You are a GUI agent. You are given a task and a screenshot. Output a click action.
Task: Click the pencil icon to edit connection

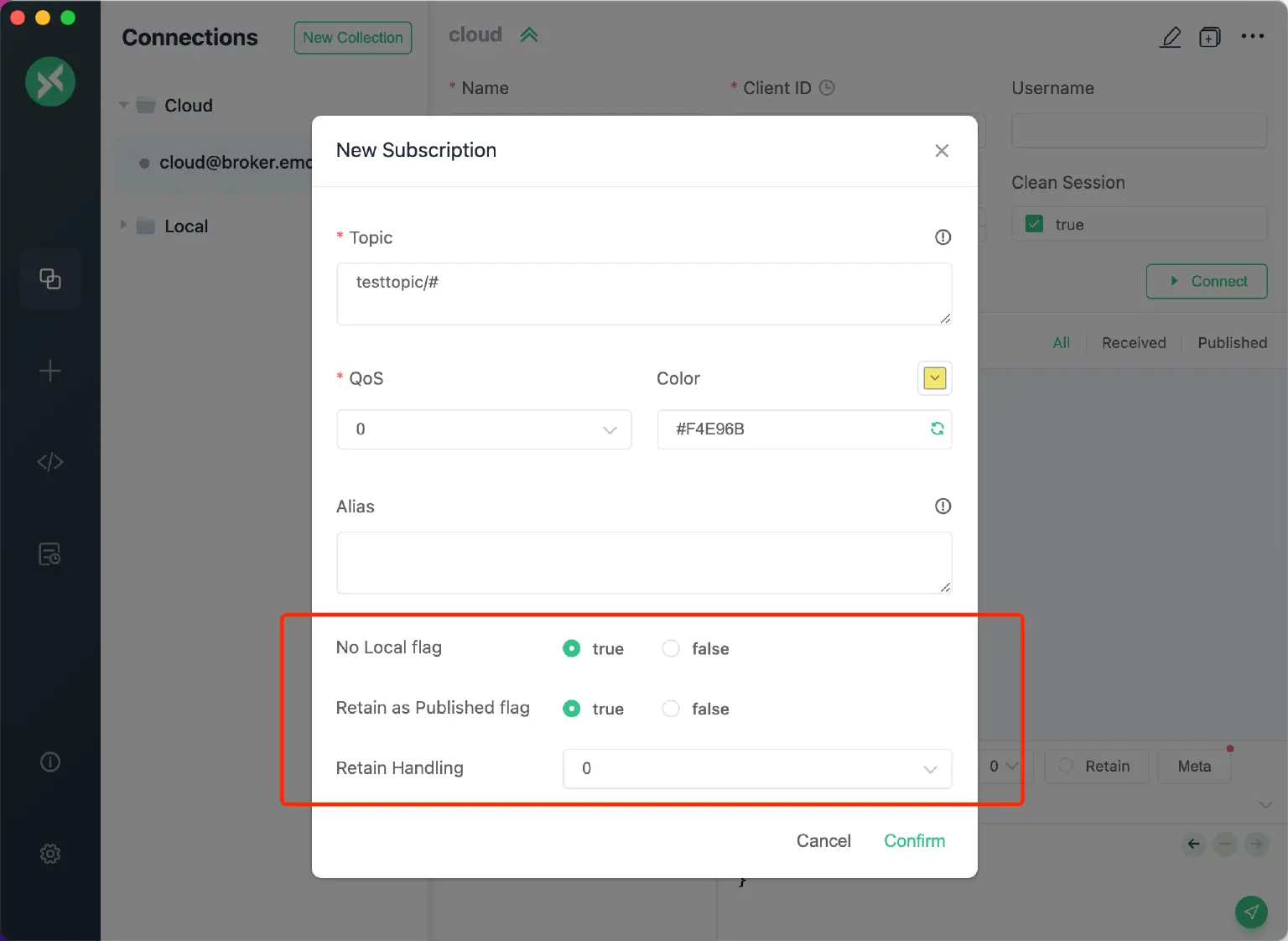(x=1171, y=37)
